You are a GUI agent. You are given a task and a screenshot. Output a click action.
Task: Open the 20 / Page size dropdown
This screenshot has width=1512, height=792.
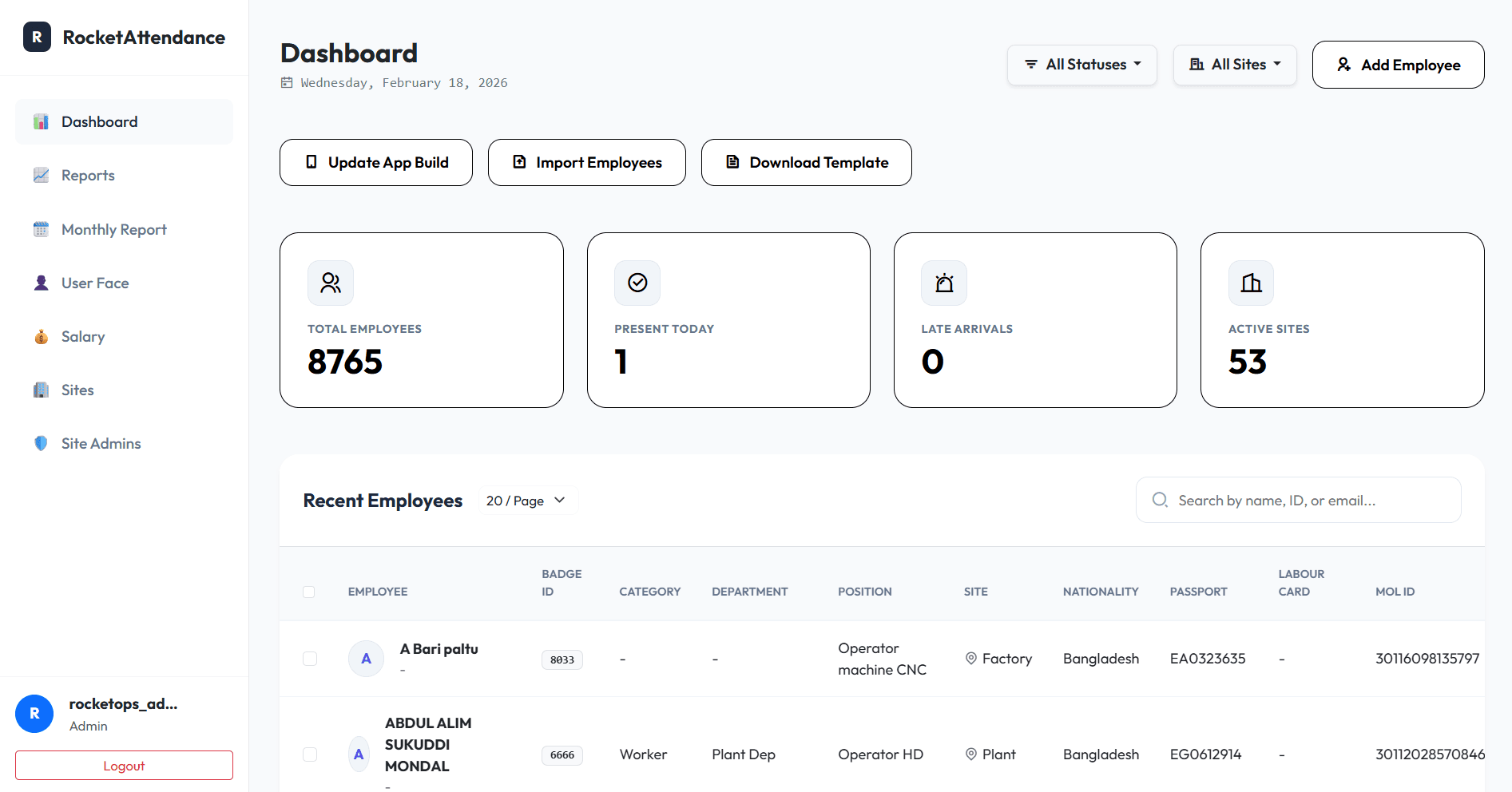(526, 501)
